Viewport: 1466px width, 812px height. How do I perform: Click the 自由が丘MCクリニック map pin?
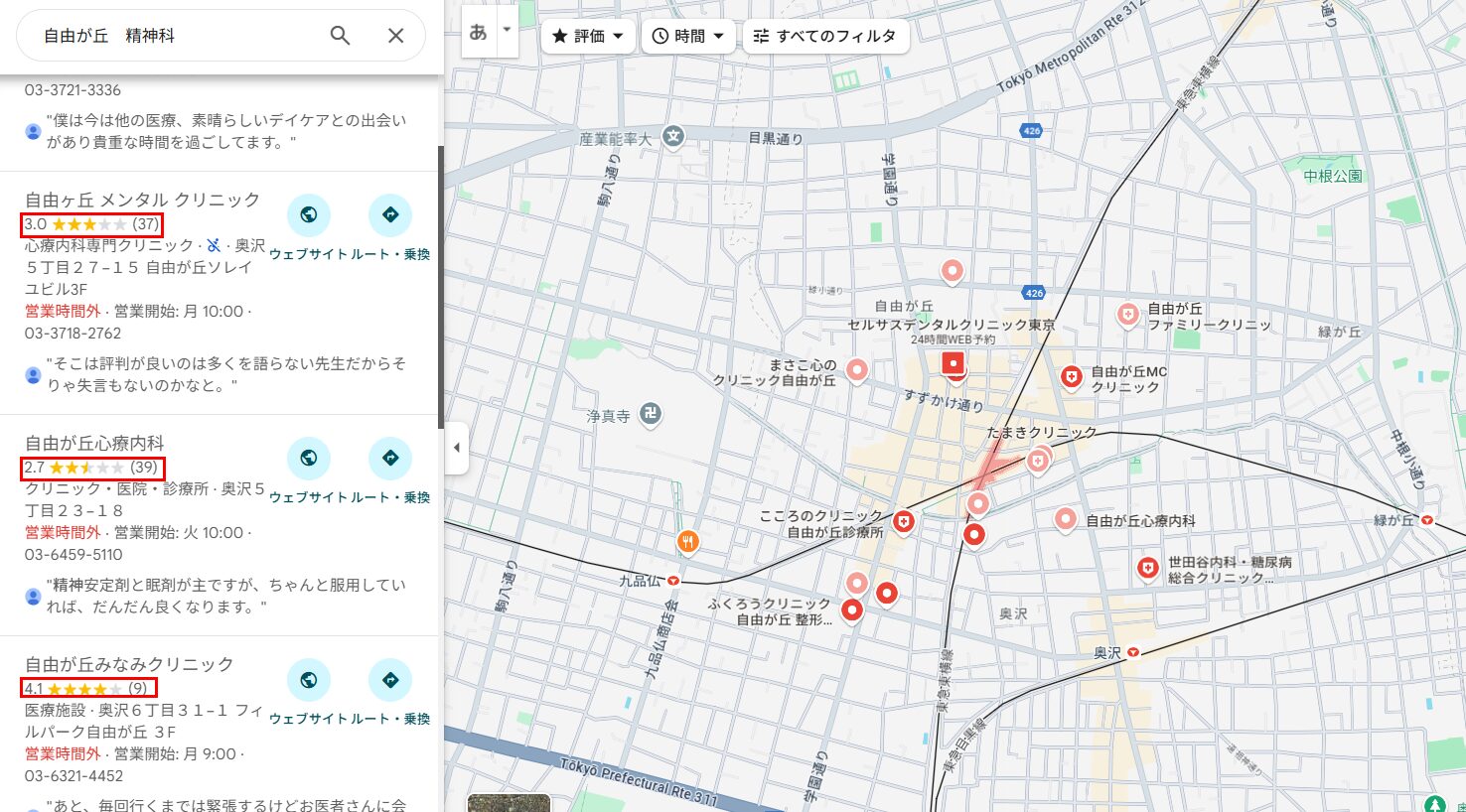1071,377
